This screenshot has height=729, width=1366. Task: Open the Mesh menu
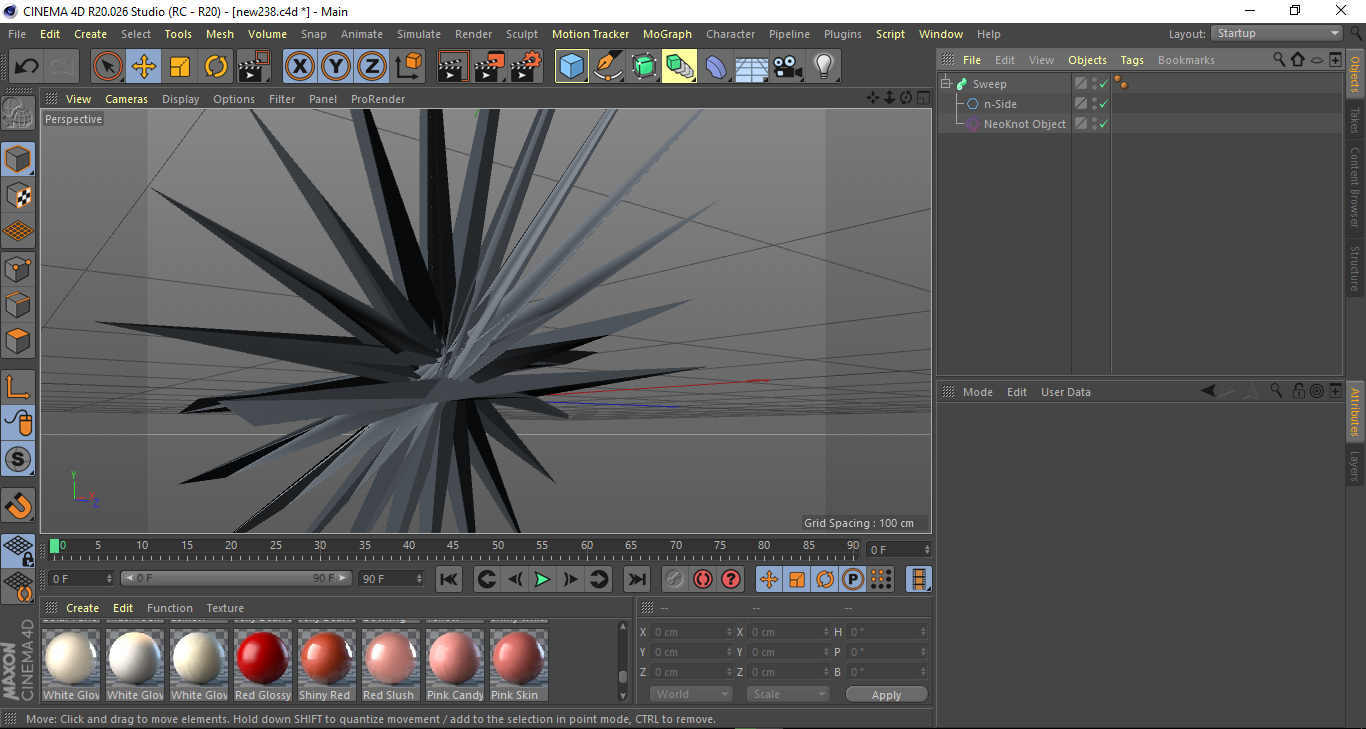pos(220,34)
